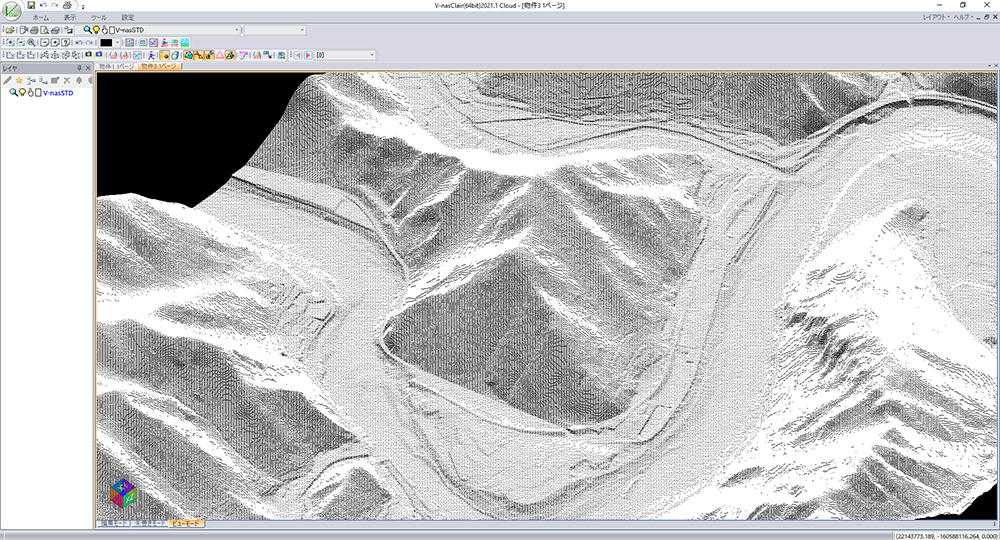This screenshot has width=1000, height=540.
Task: Open the ツール ribbon tab
Action: [99, 18]
